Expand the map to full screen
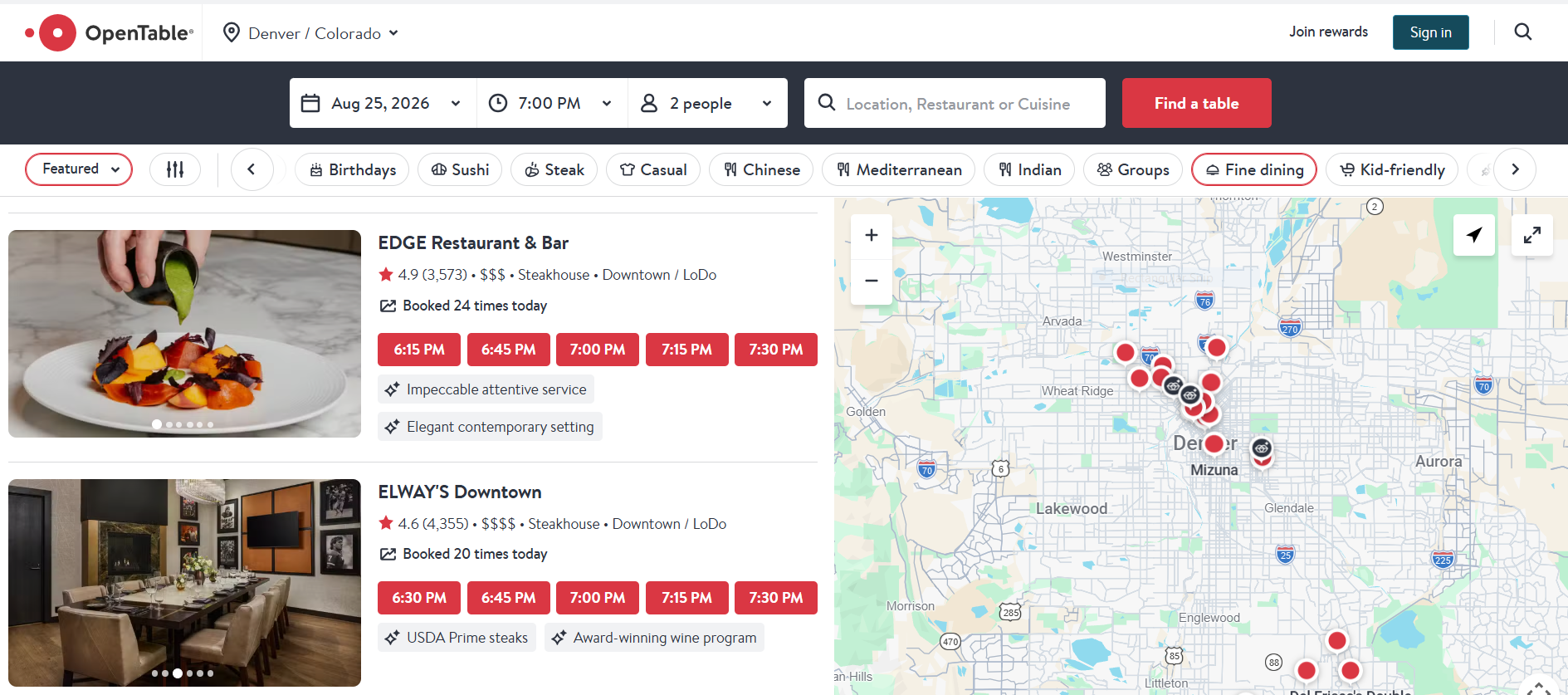 click(x=1532, y=235)
